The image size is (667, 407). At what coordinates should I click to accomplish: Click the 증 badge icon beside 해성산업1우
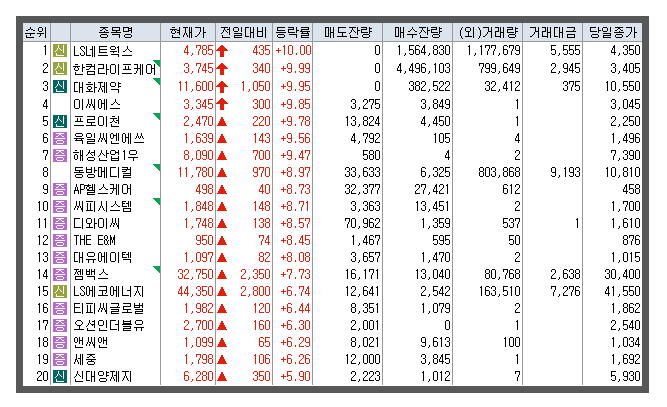click(x=60, y=155)
